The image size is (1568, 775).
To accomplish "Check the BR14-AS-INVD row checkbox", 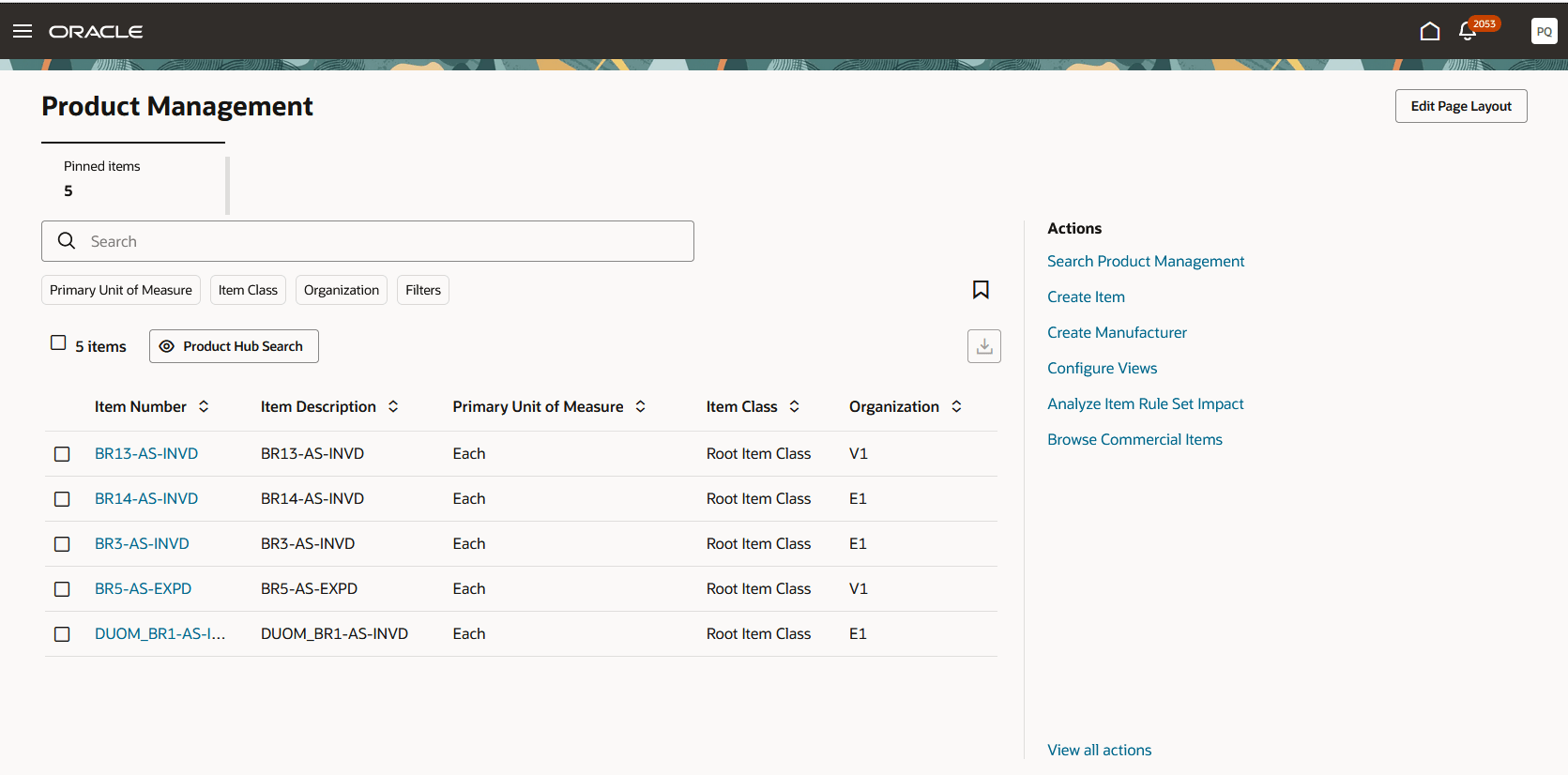I will (x=62, y=499).
